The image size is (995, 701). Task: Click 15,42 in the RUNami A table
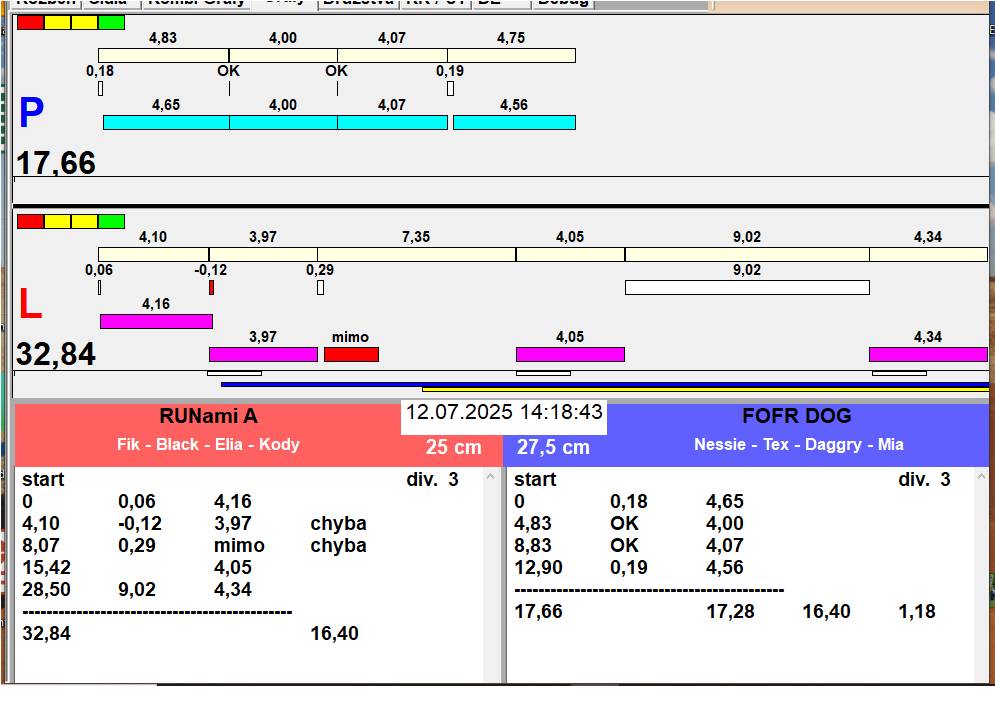pyautogui.click(x=46, y=567)
